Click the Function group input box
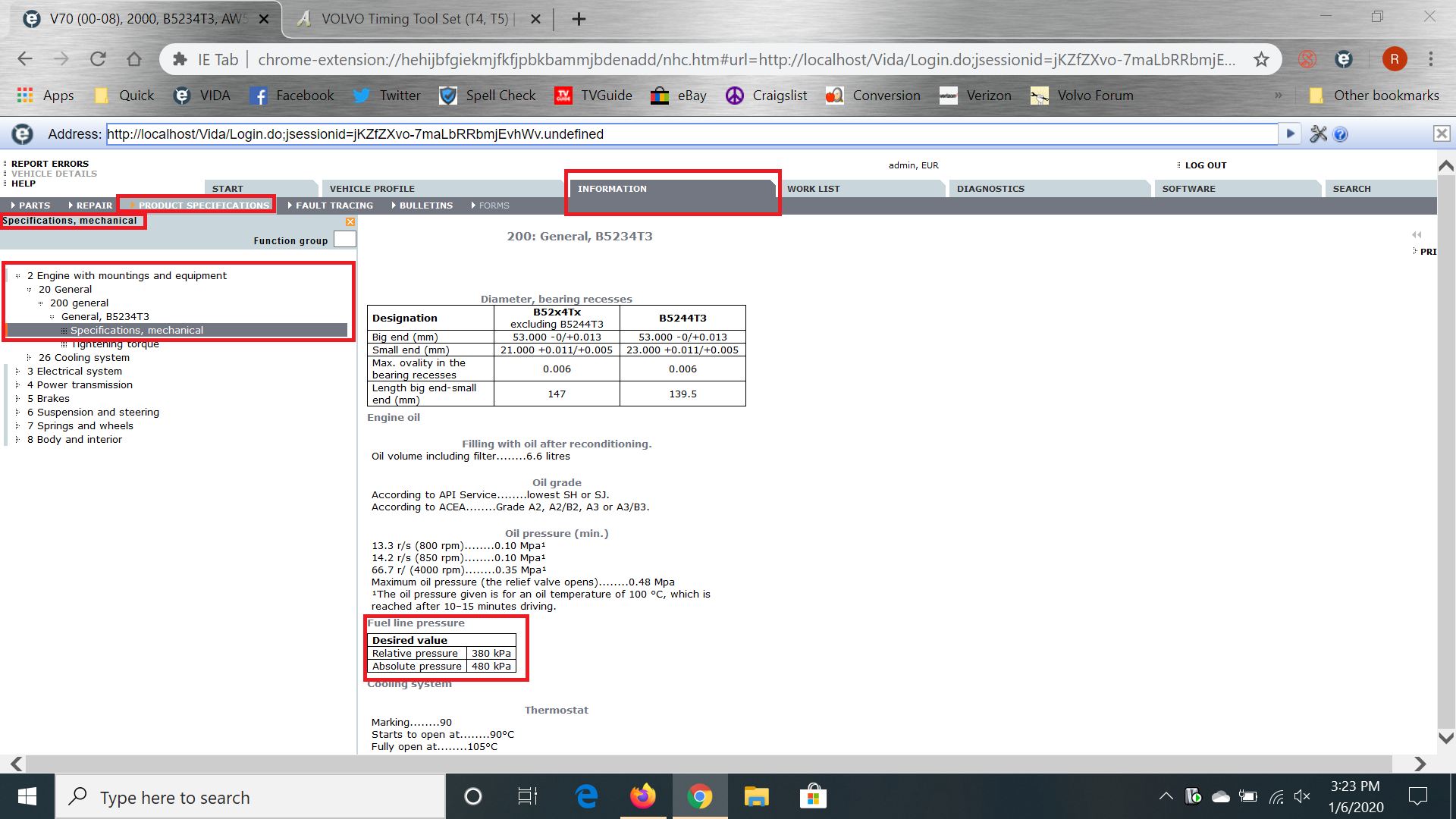 tap(344, 240)
